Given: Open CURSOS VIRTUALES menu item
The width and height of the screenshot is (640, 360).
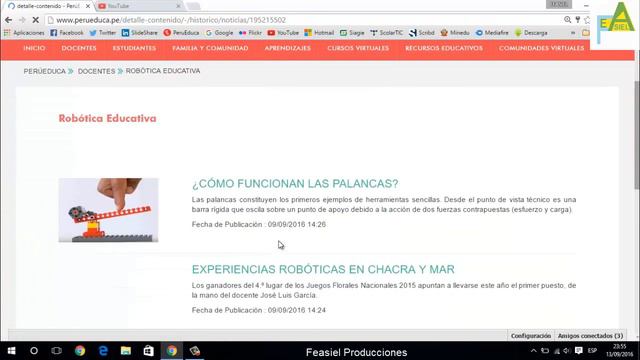Looking at the screenshot, I should [358, 48].
